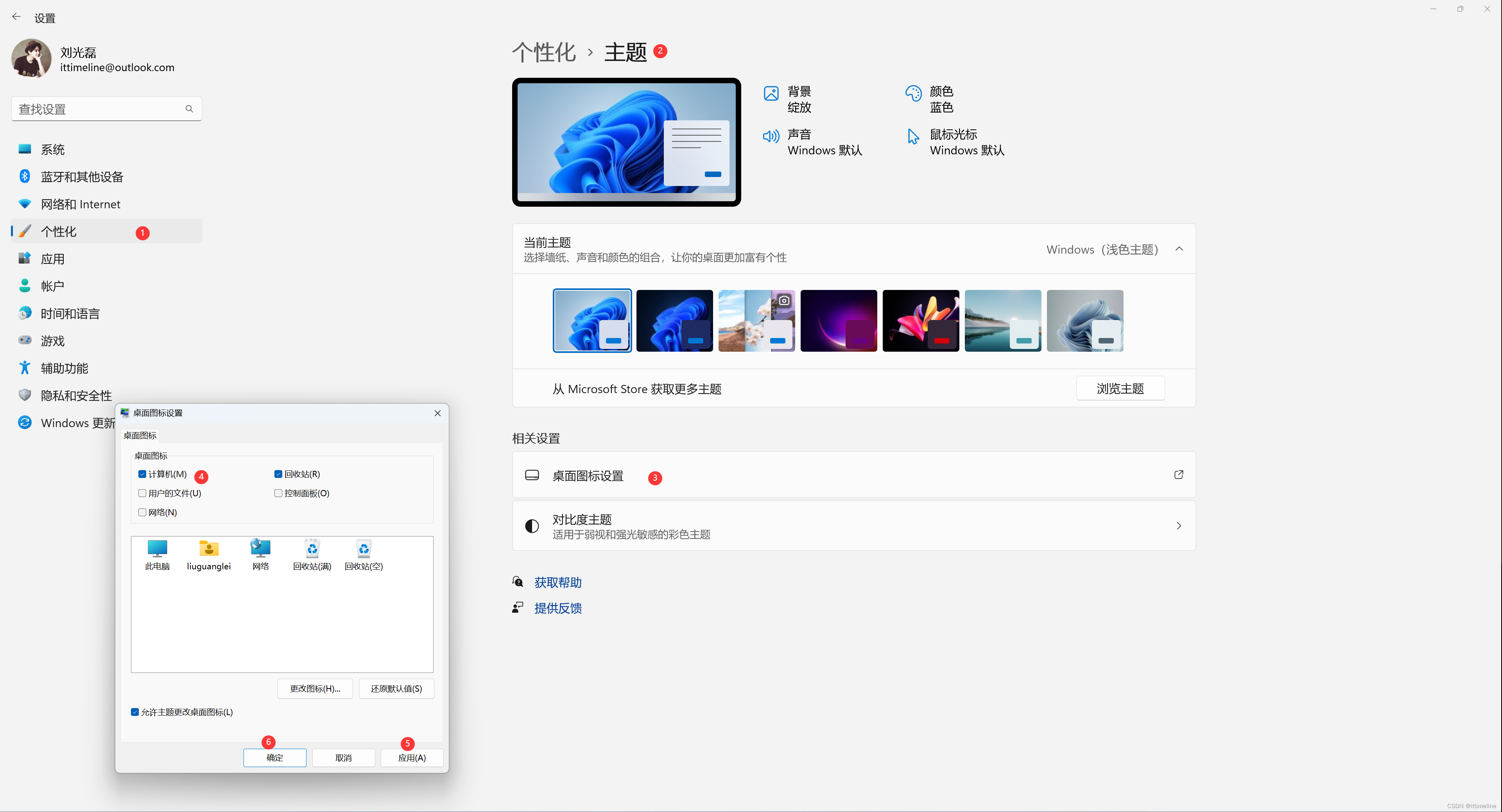Select the liuguanglei folder icon
The height and width of the screenshot is (812, 1502).
coord(209,555)
